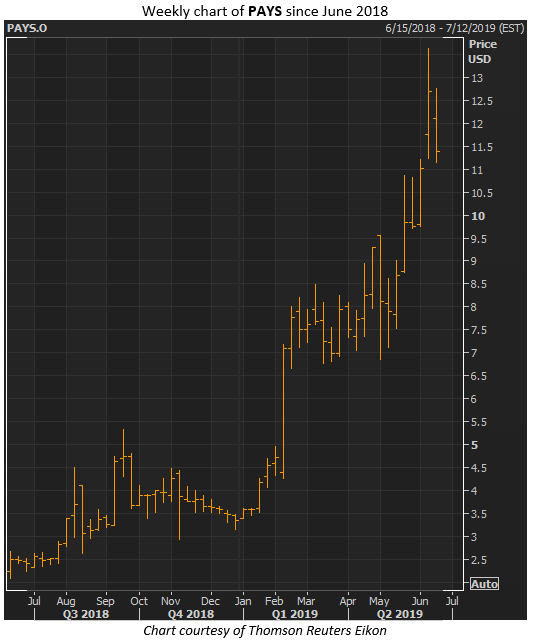Click the Dec month label
Image resolution: width=534 pixels, height=643 pixels.
[x=210, y=601]
